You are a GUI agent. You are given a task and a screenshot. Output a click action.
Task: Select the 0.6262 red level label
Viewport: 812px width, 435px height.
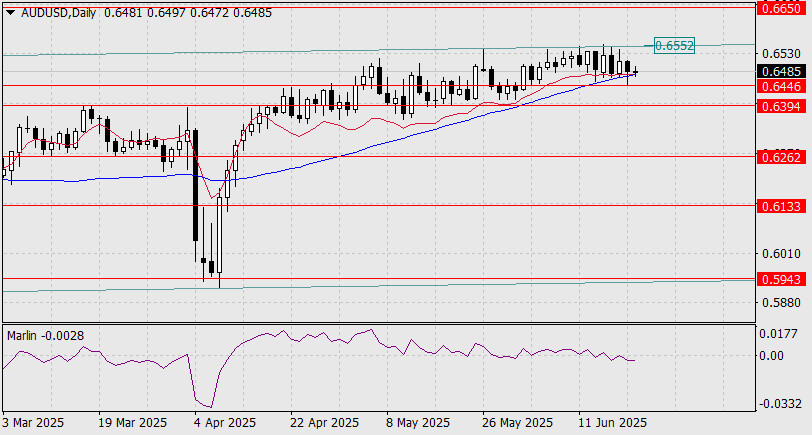coord(782,156)
